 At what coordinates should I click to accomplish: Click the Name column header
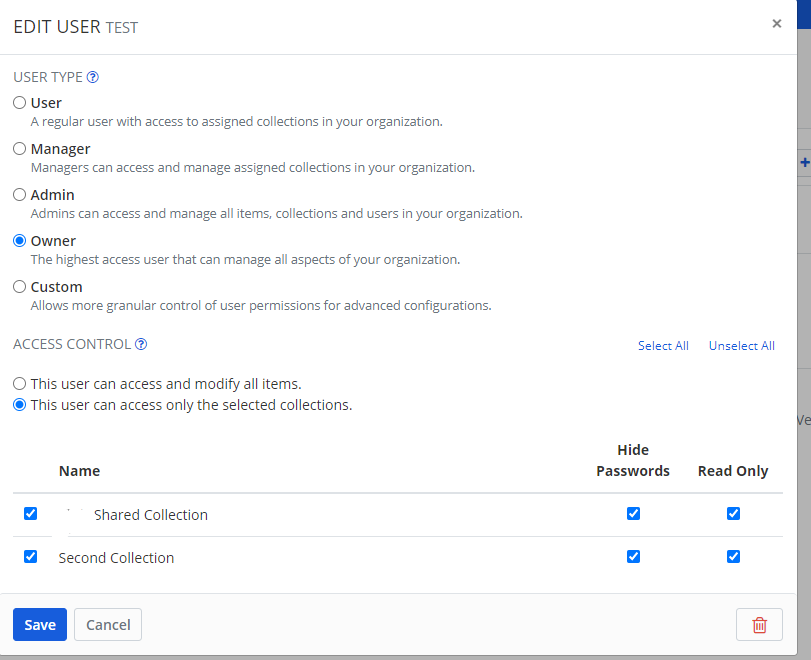(79, 471)
